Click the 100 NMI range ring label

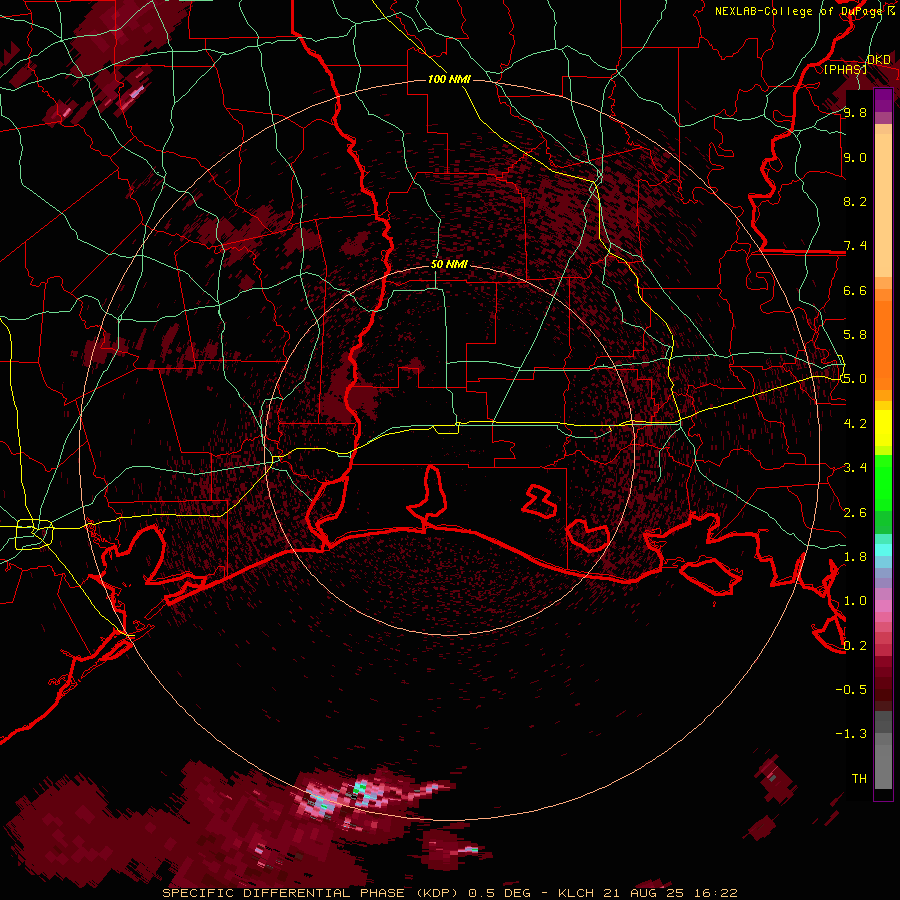pos(449,79)
